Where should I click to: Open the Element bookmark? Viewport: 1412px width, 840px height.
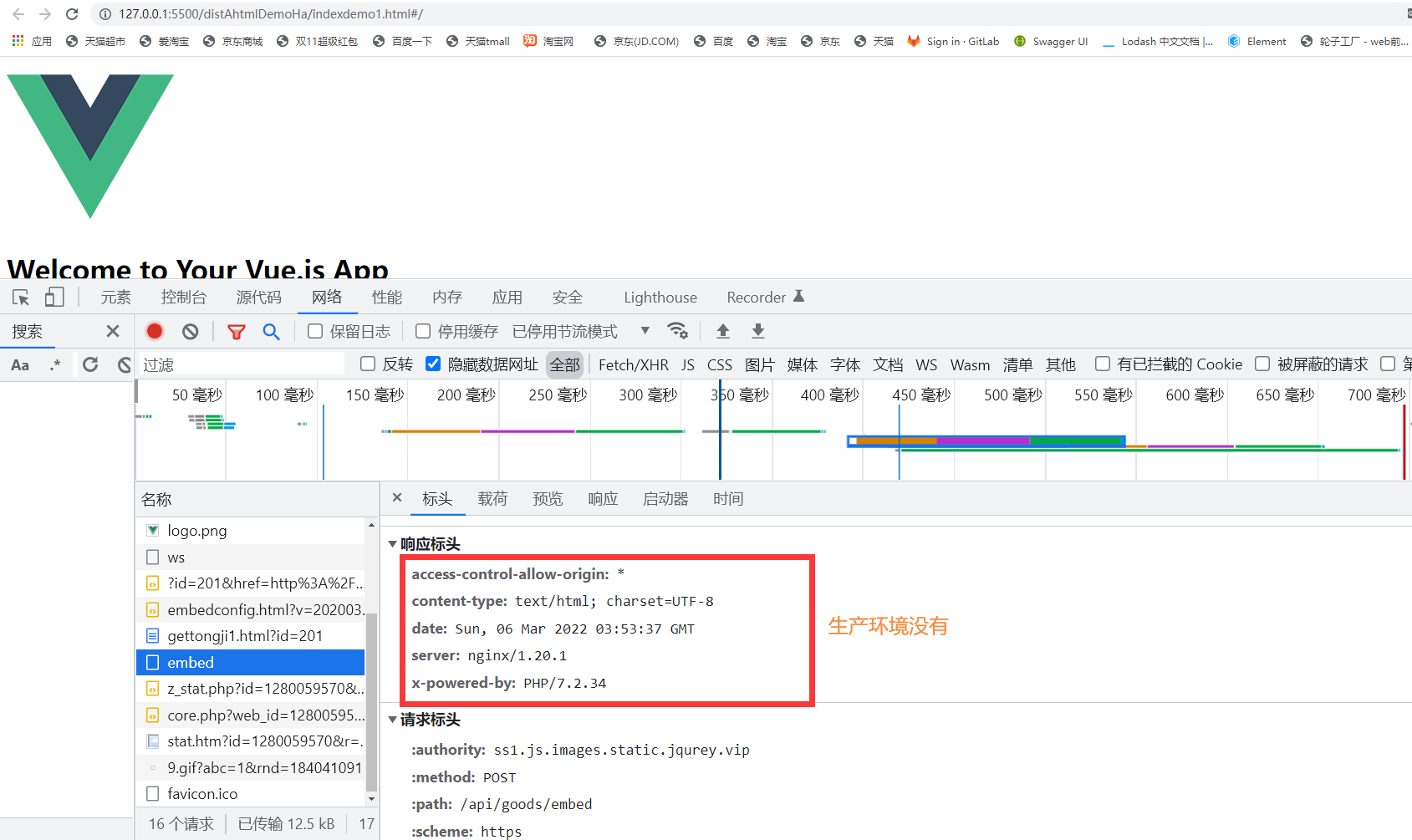click(1257, 41)
